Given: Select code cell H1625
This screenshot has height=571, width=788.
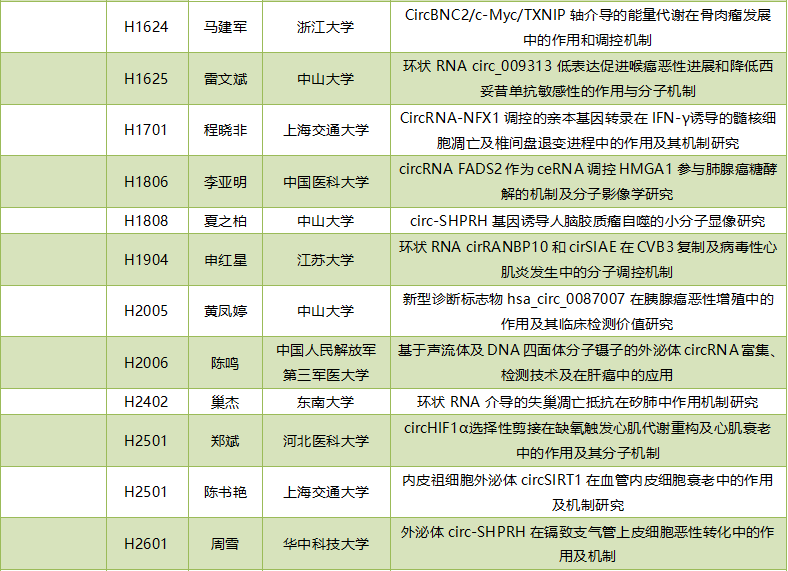Looking at the screenshot, I should [x=146, y=79].
